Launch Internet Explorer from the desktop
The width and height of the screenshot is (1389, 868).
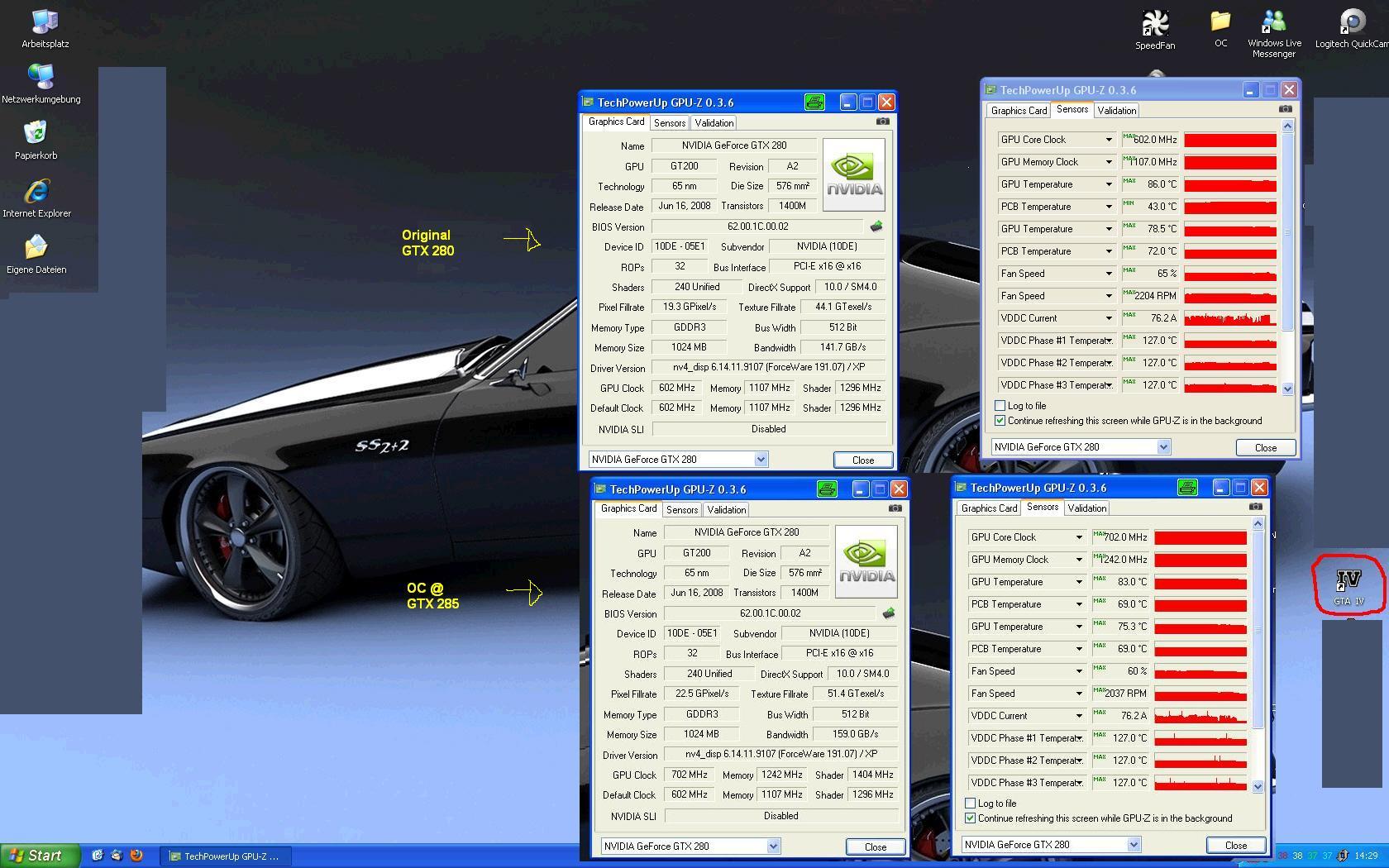pyautogui.click(x=36, y=198)
